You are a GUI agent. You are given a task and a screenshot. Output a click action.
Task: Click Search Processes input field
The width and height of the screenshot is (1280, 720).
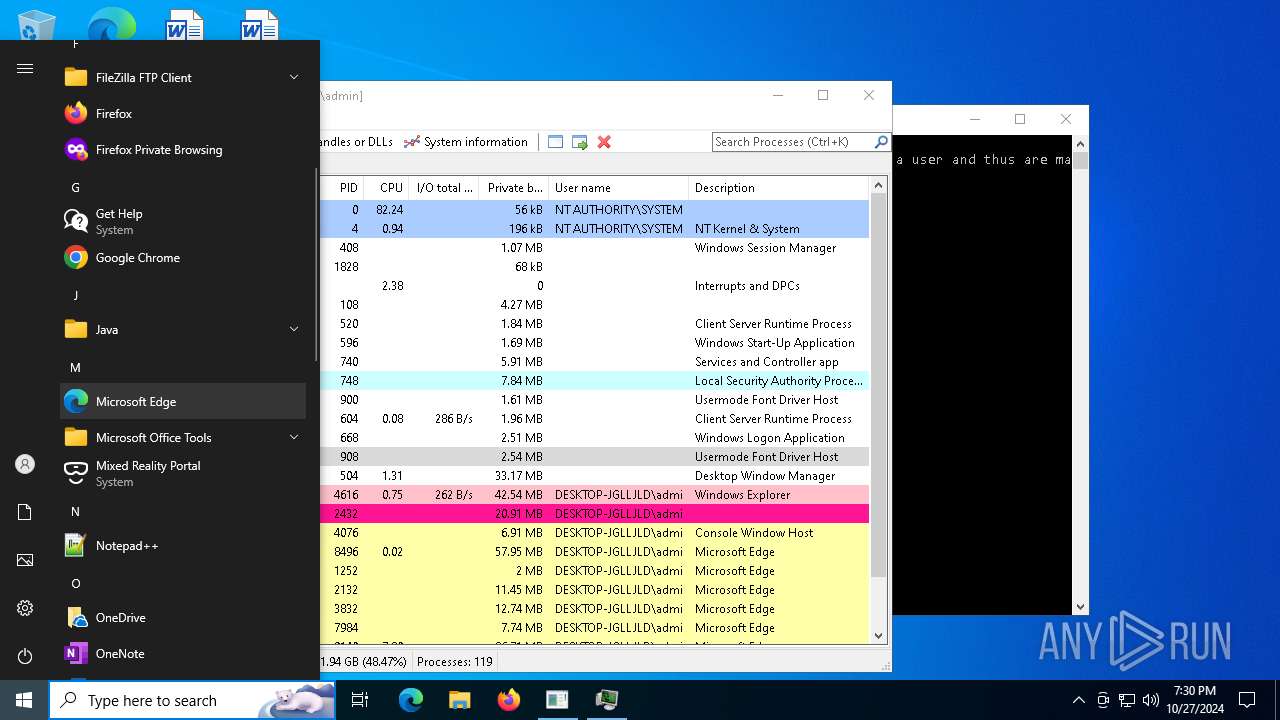tap(792, 142)
